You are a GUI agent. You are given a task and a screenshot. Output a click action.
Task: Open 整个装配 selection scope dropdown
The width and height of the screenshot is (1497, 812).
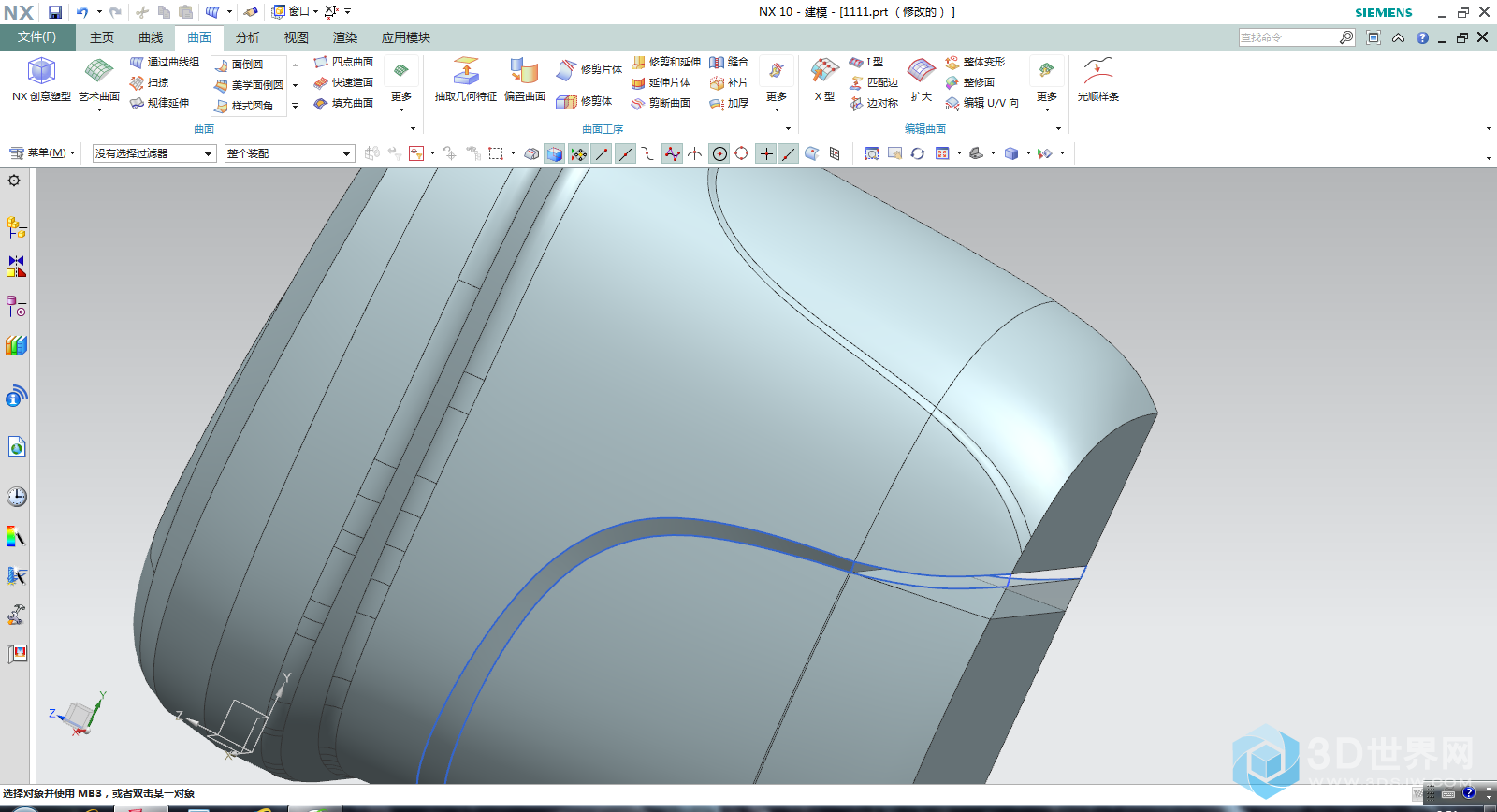(289, 153)
